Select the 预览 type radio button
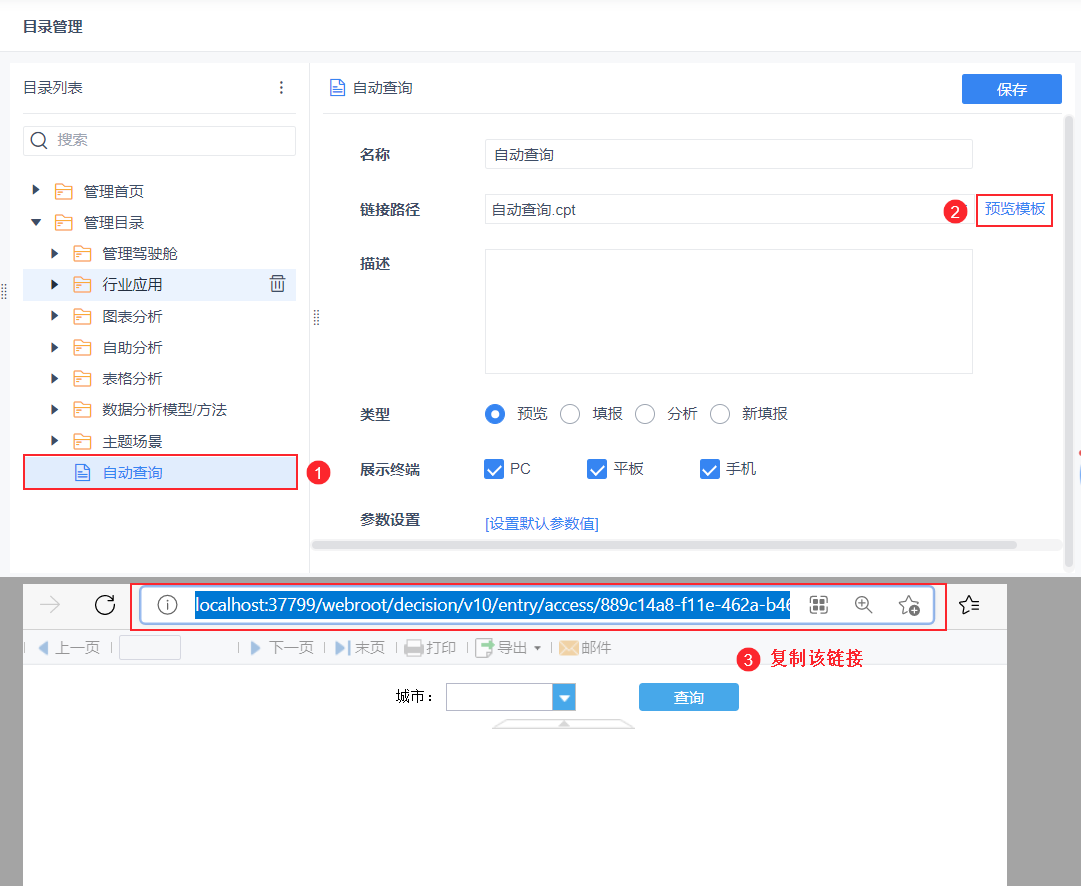1081x886 pixels. [495, 414]
